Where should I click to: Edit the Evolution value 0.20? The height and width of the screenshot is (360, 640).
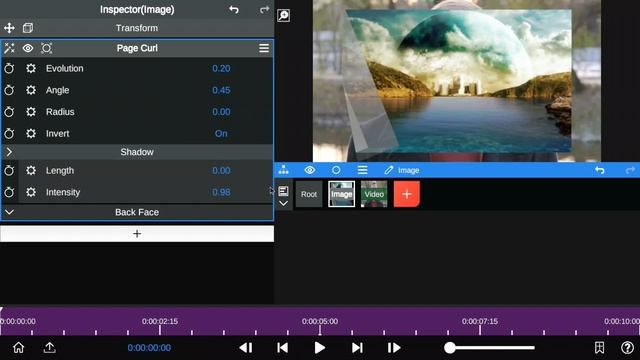pos(221,68)
